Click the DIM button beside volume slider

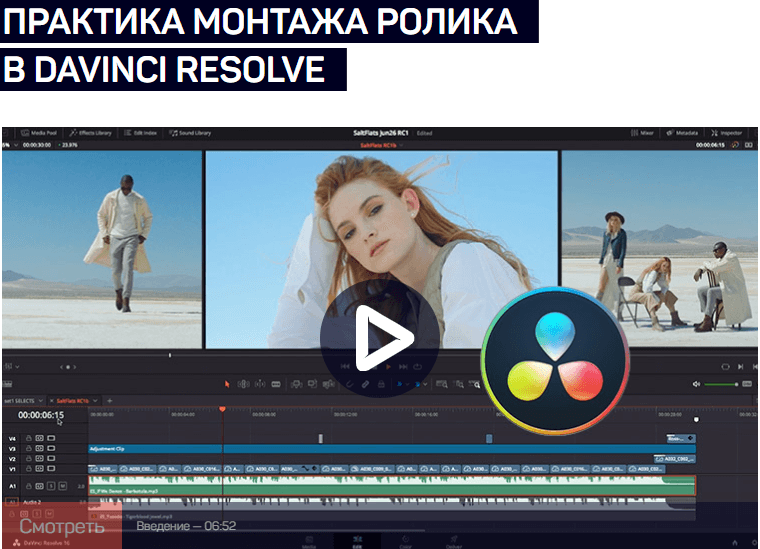click(747, 384)
